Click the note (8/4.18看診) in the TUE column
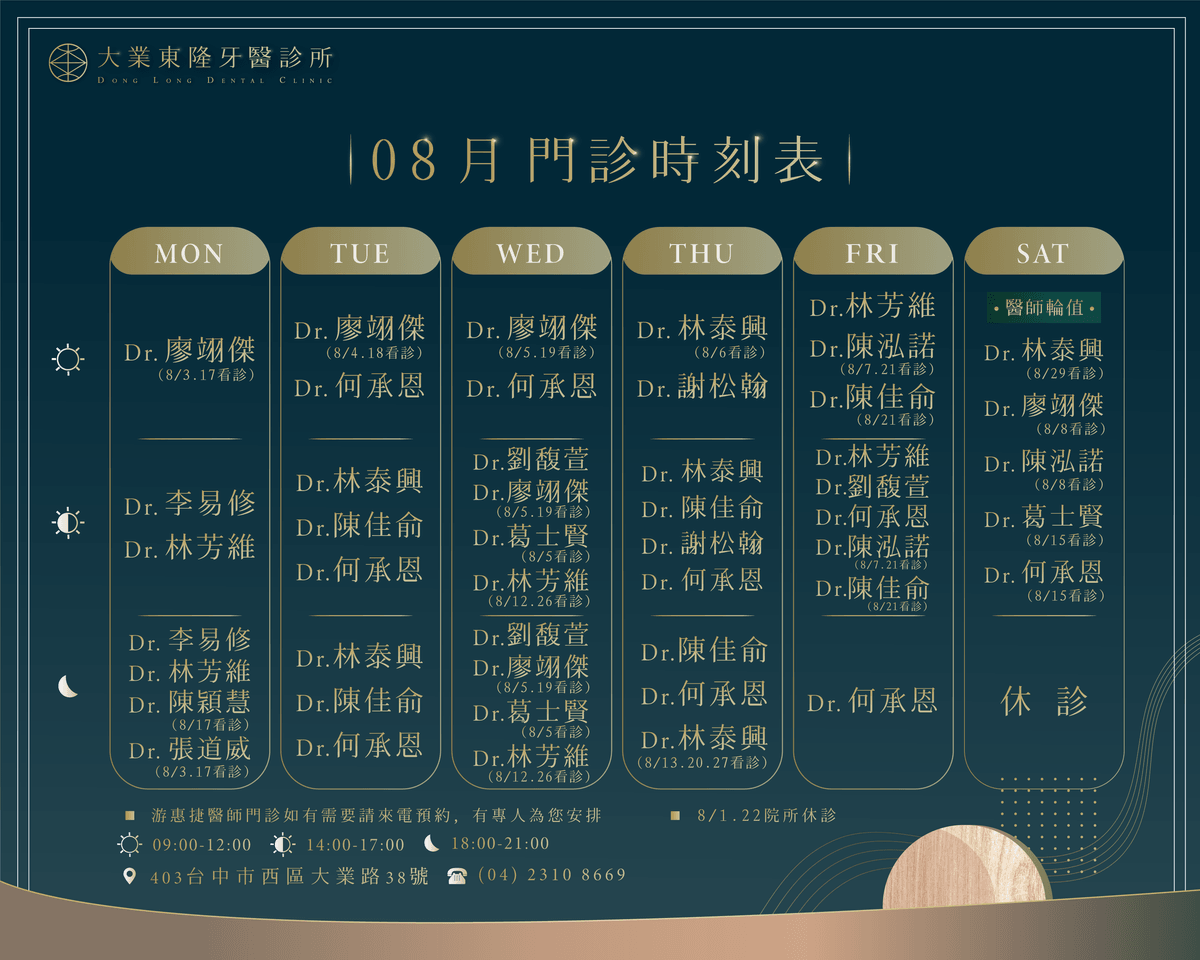The image size is (1200, 960). (375, 352)
